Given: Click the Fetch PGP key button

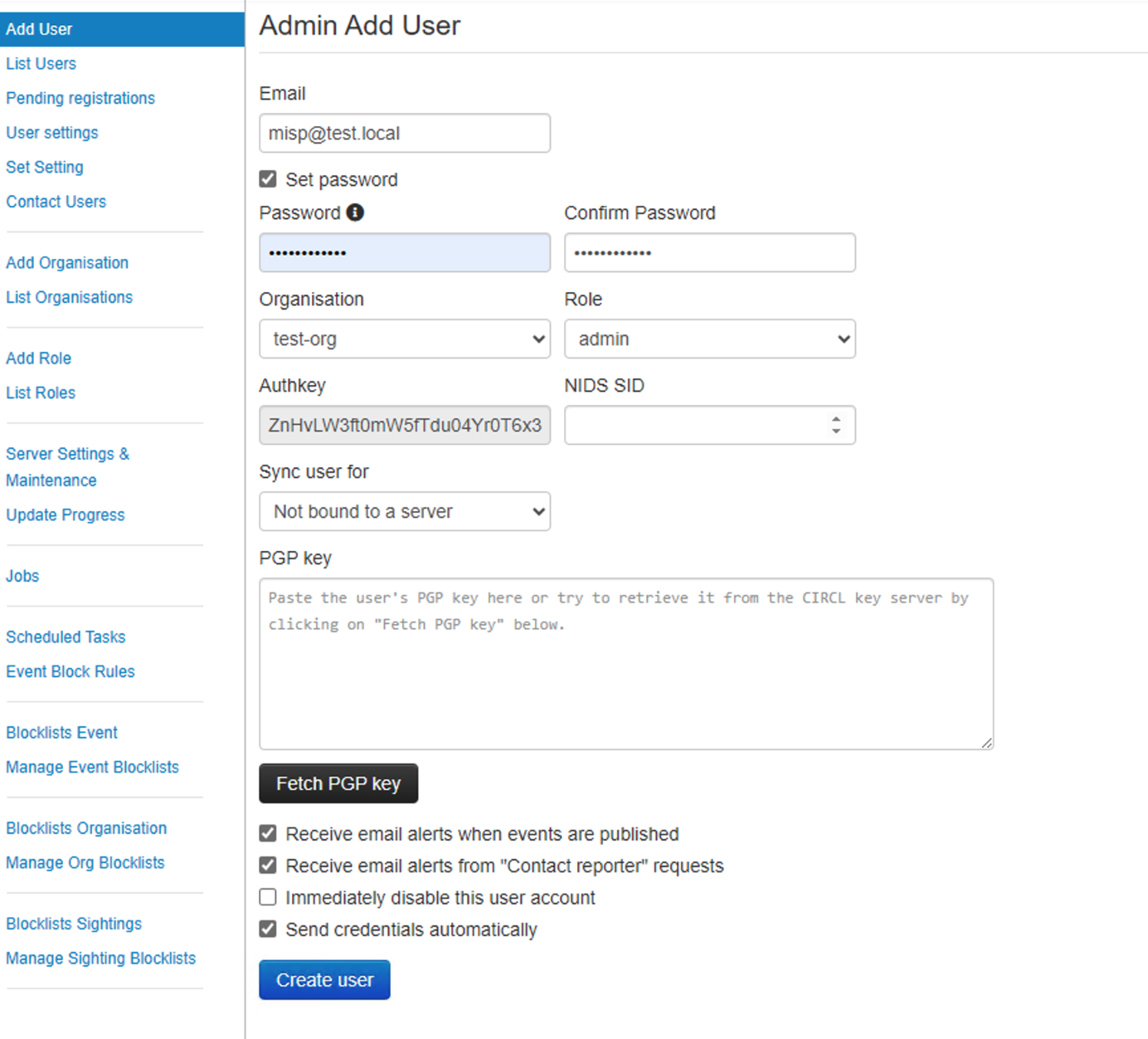Looking at the screenshot, I should coord(338,783).
